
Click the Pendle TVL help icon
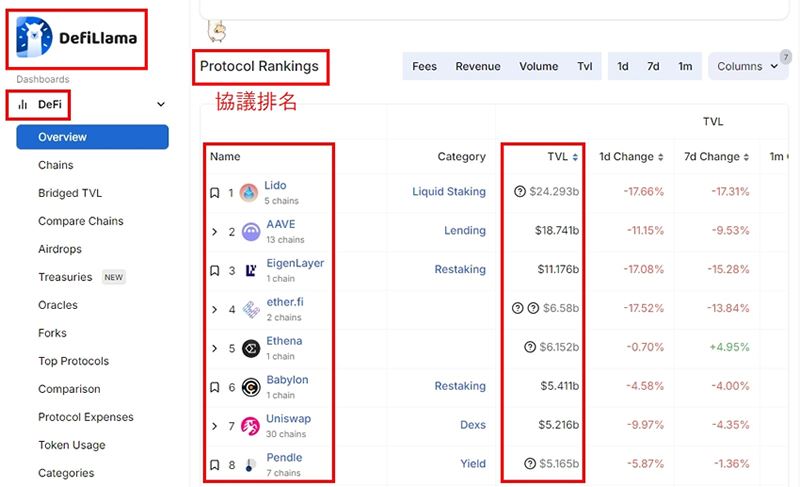(530, 464)
